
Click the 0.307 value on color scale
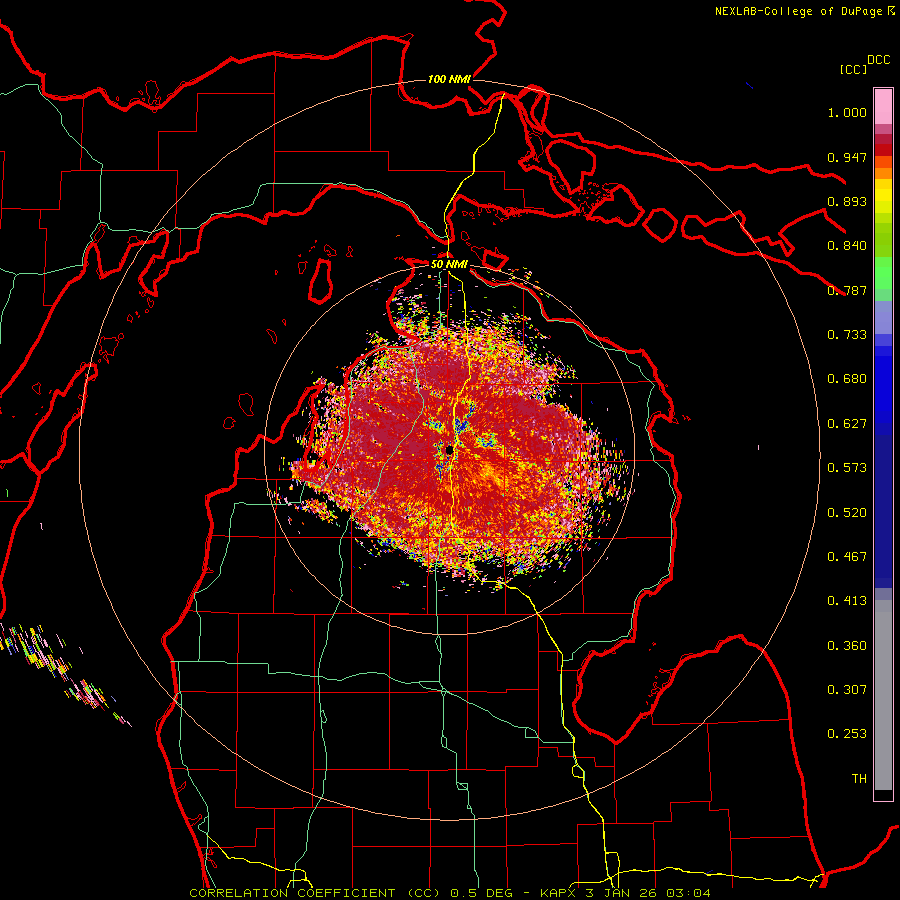[847, 690]
